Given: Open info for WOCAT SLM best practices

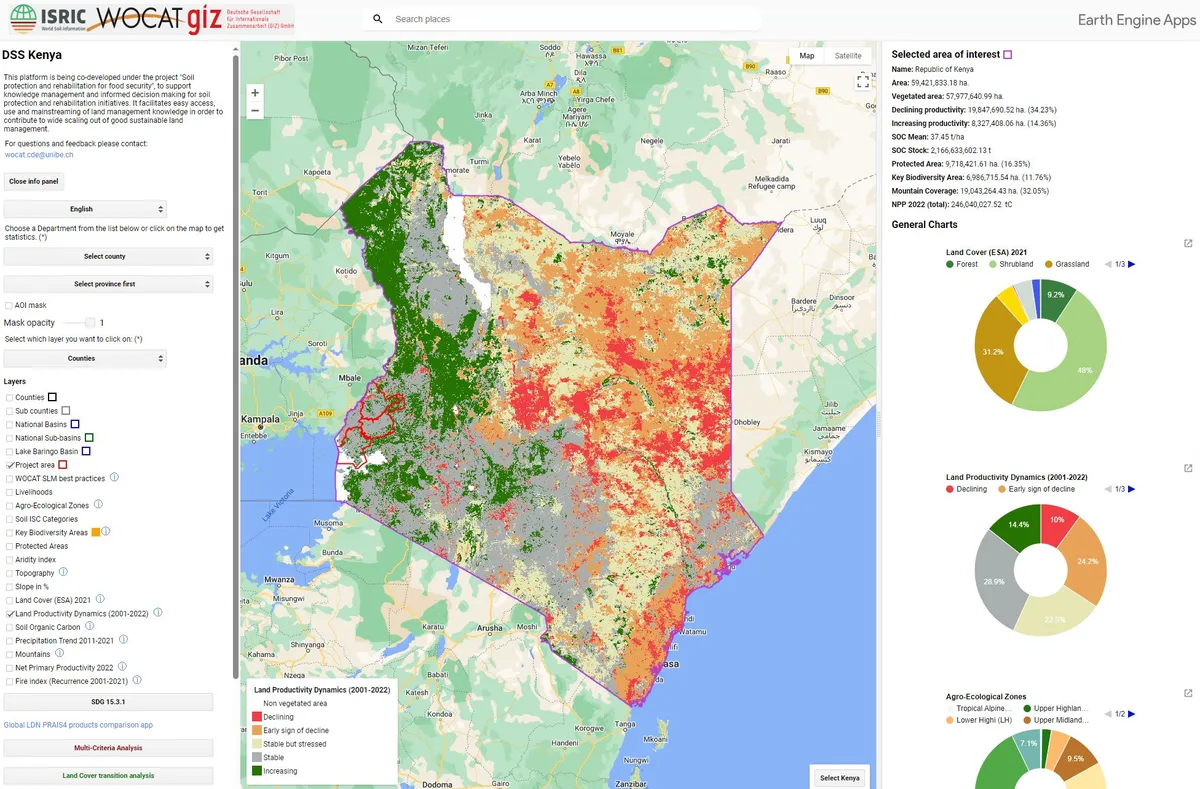Looking at the screenshot, I should [x=114, y=478].
